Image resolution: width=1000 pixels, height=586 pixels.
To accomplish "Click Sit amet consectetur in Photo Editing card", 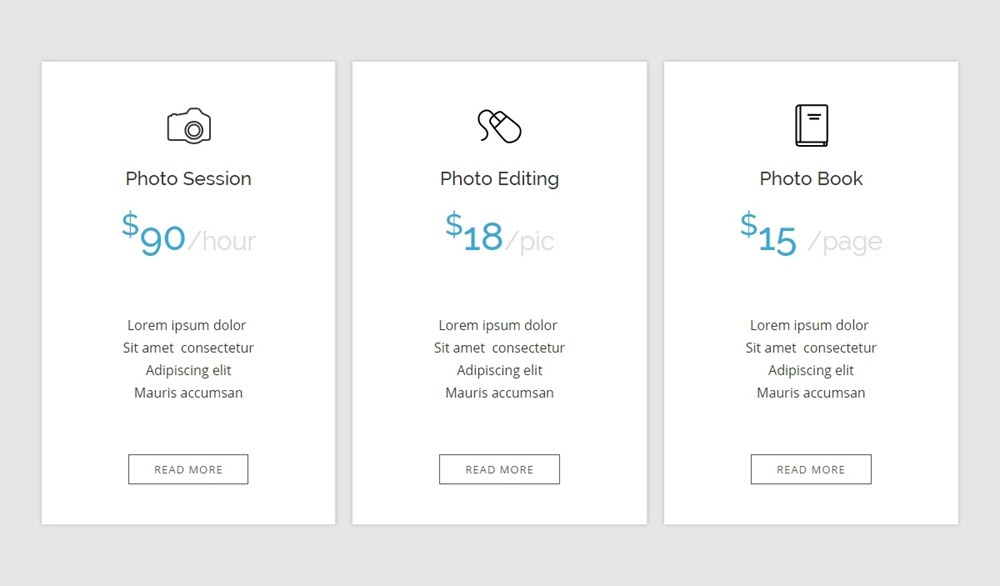I will coord(499,348).
